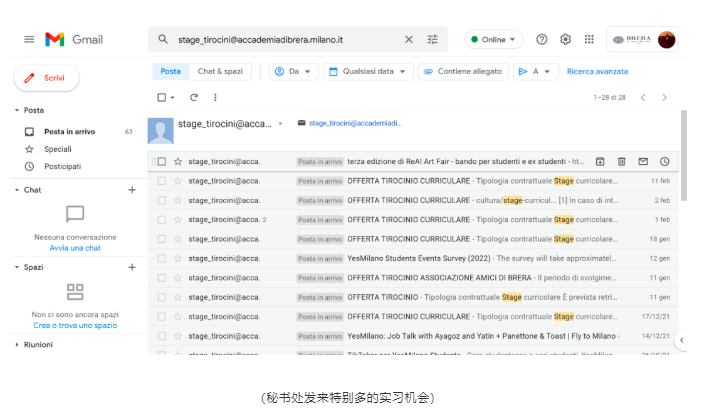
Task: Open the Online status dropdown
Action: point(493,39)
